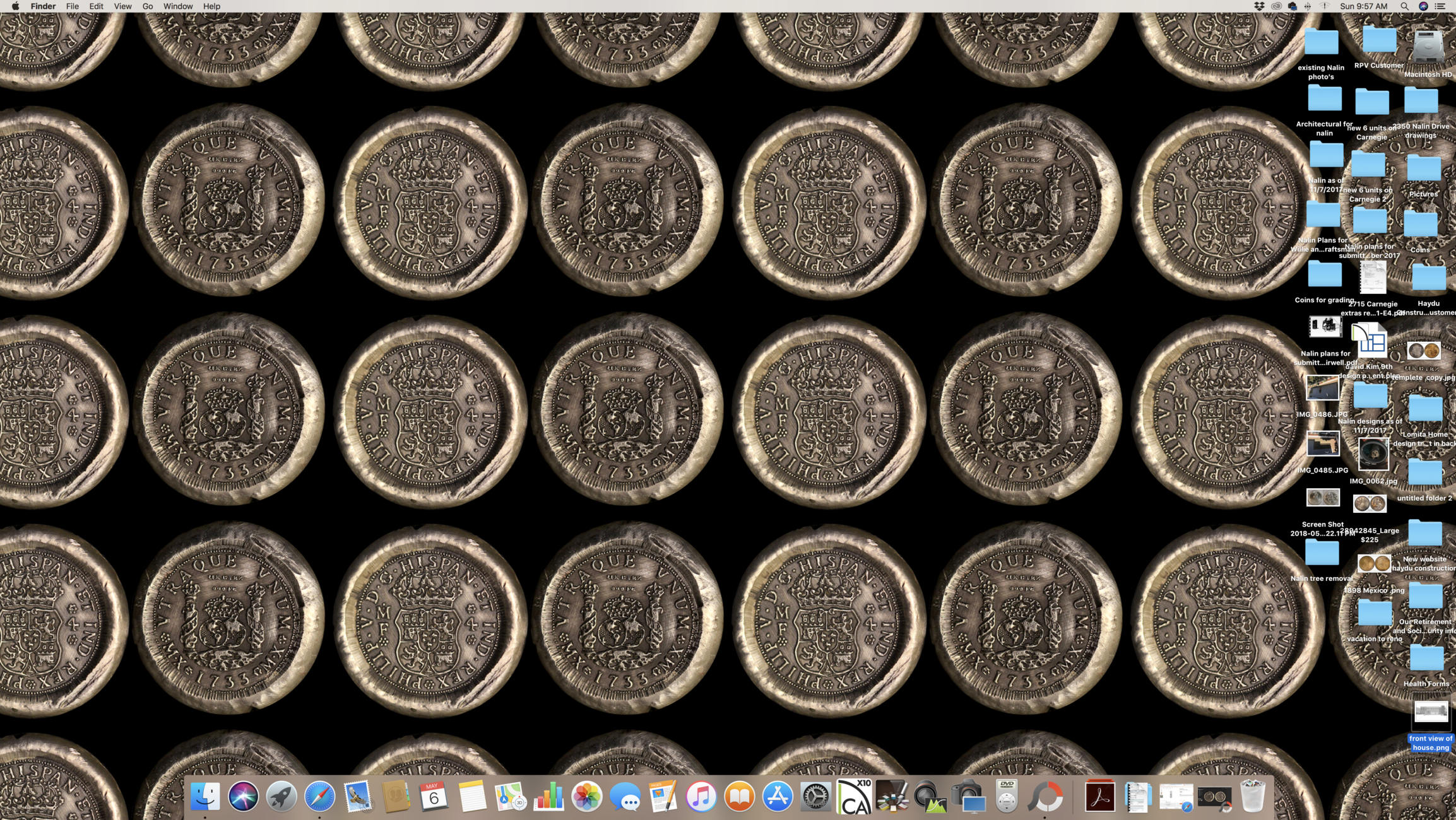
Task: Select front view of house.png file
Action: [x=1431, y=713]
